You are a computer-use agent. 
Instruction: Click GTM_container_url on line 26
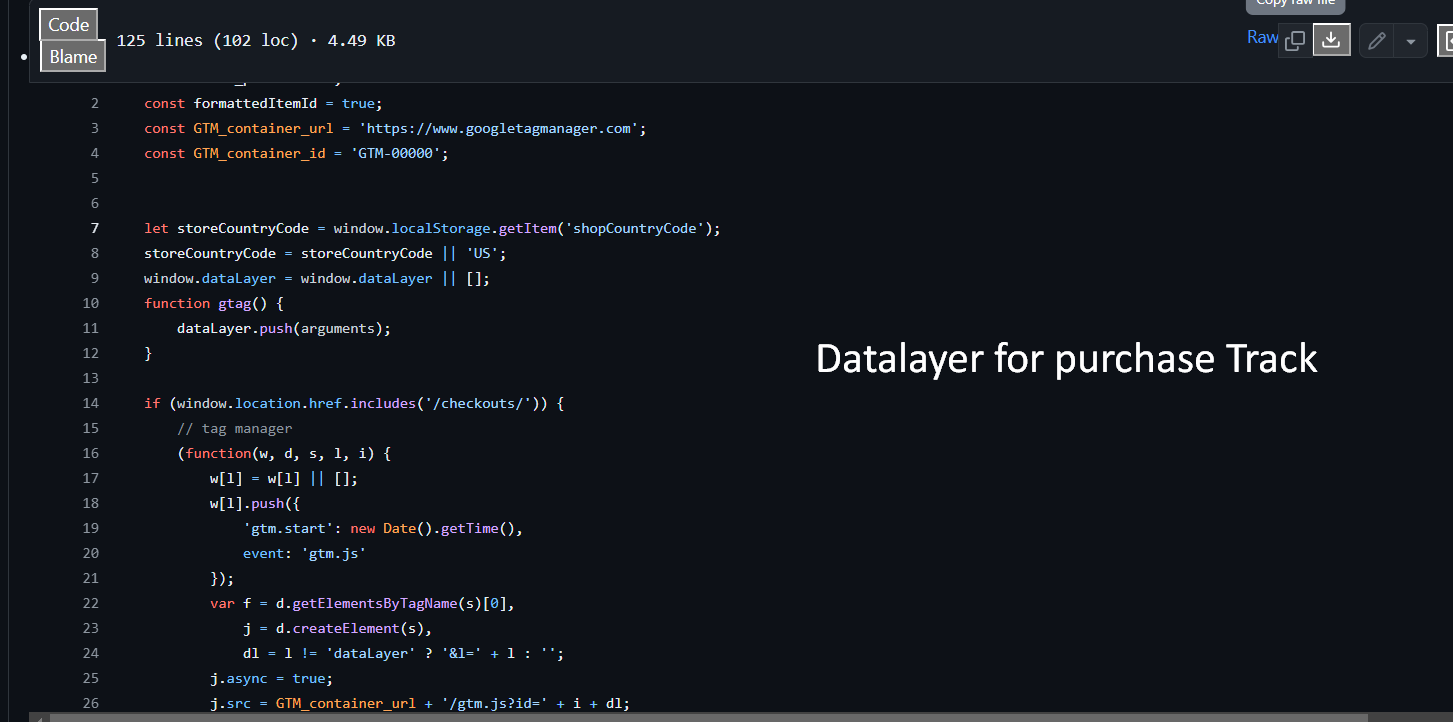click(x=346, y=703)
